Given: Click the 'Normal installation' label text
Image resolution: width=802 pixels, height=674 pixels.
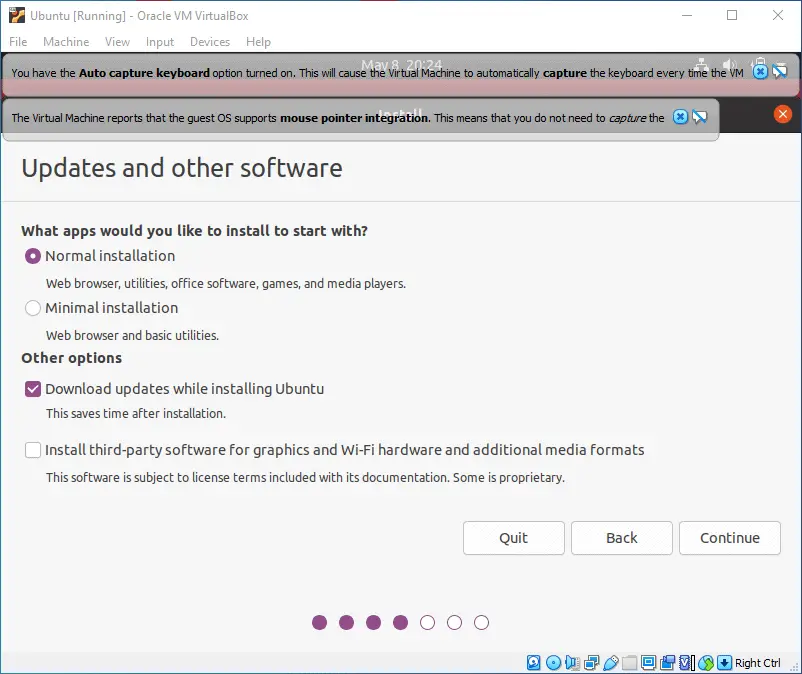Looking at the screenshot, I should (110, 256).
